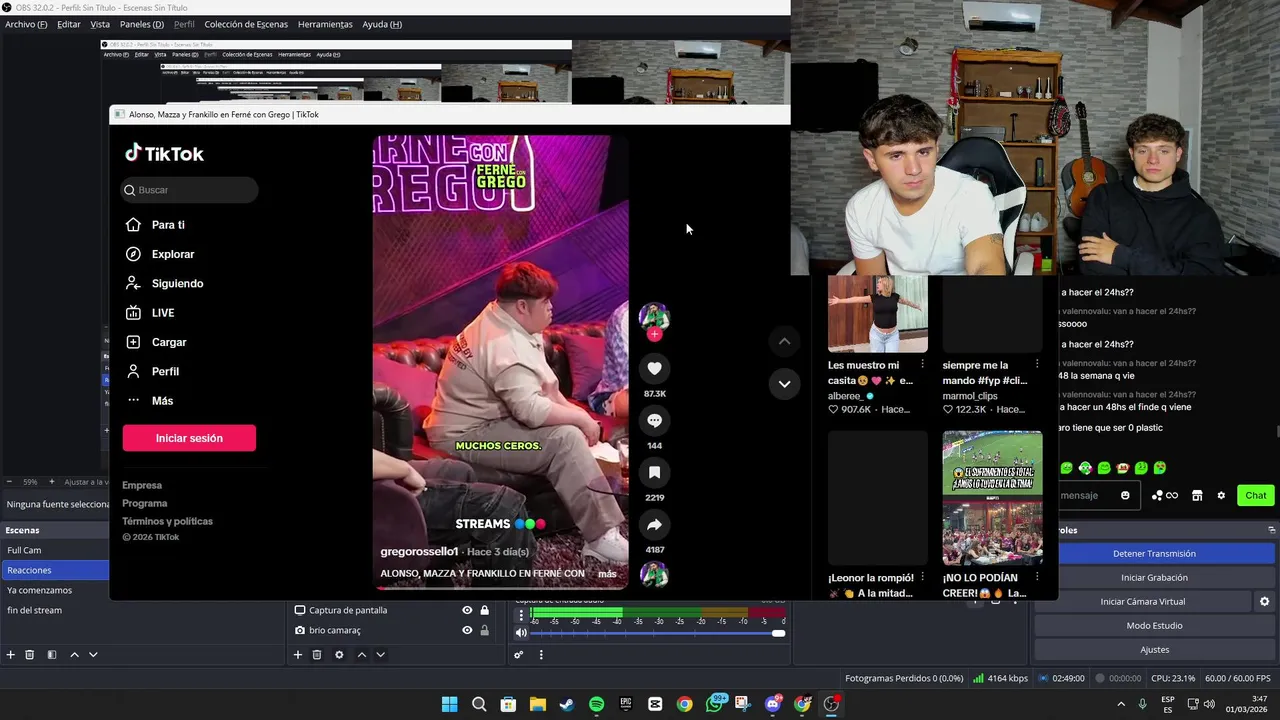The image size is (1280, 720).
Task: Open Spotify from the taskbar
Action: point(596,704)
